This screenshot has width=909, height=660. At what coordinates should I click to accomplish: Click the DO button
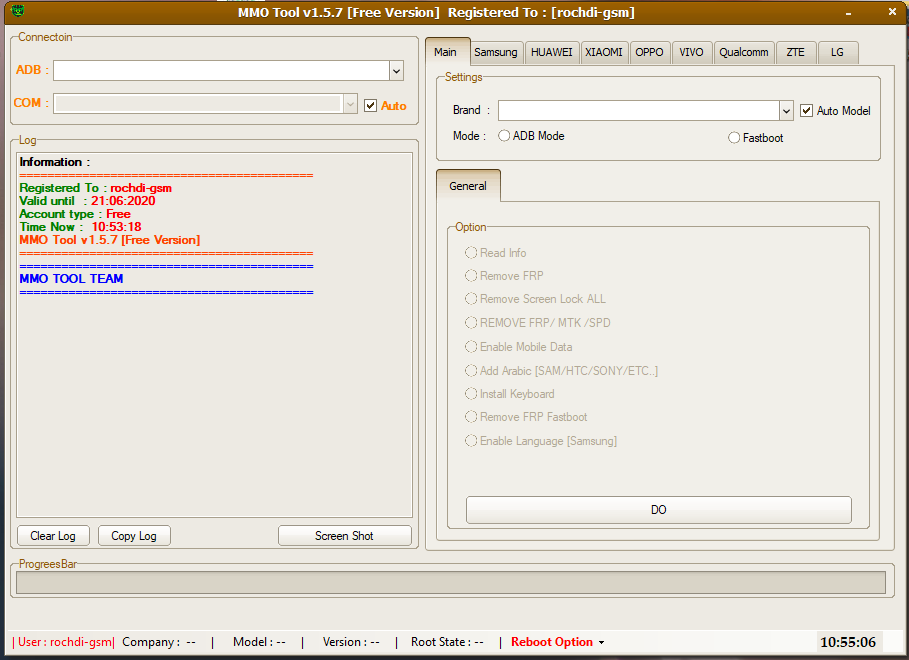[659, 510]
